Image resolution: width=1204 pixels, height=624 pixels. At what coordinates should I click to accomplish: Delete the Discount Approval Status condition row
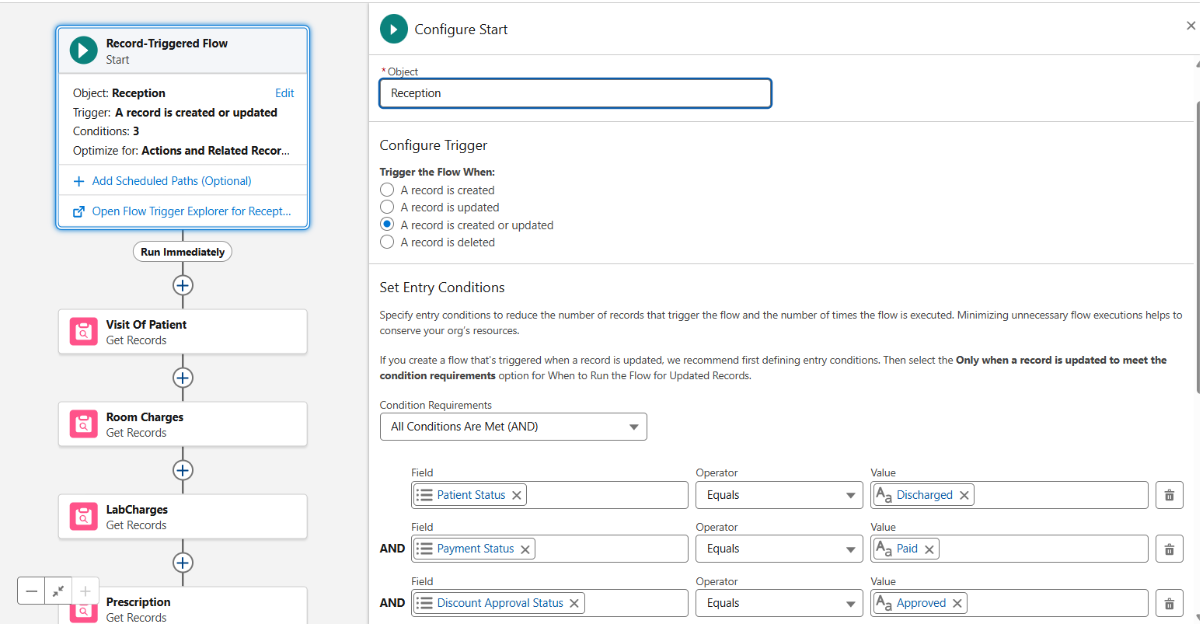click(x=1167, y=603)
